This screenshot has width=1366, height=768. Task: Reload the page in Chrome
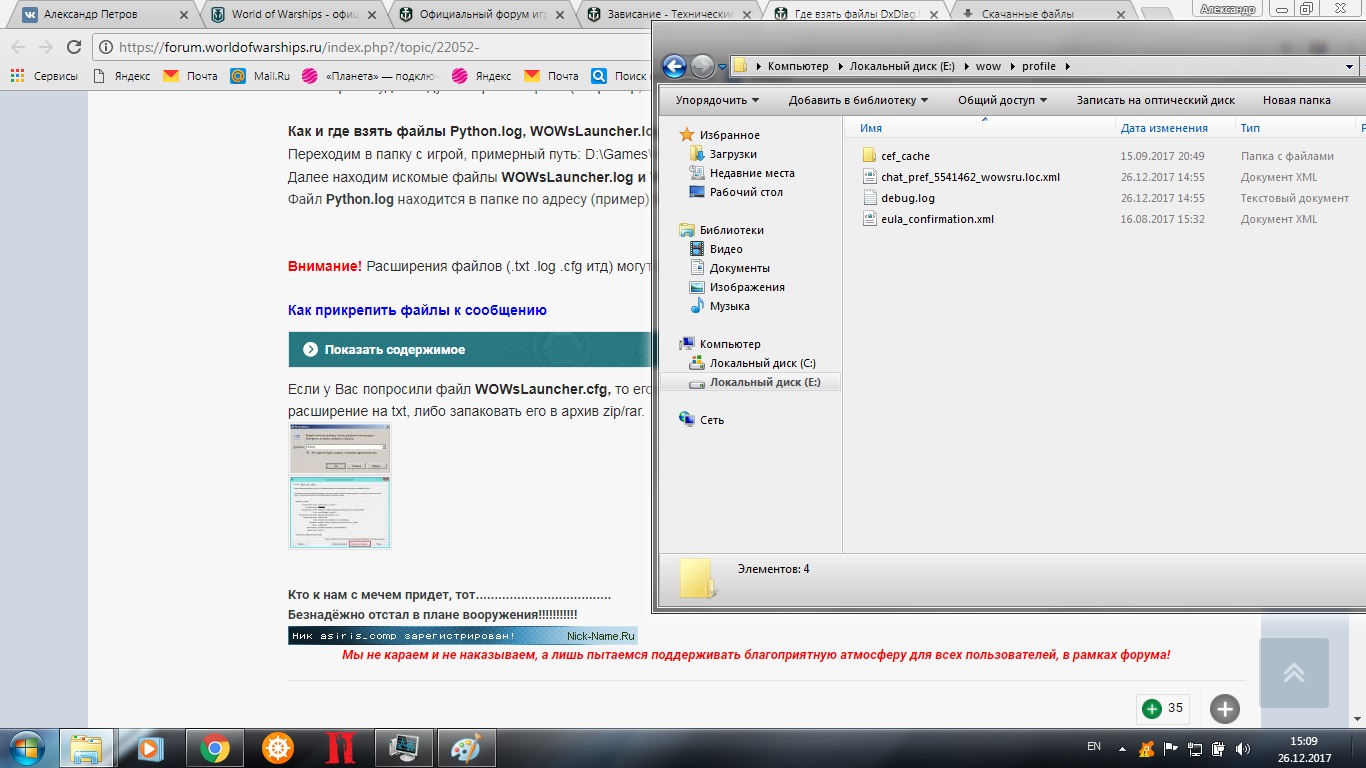point(73,47)
